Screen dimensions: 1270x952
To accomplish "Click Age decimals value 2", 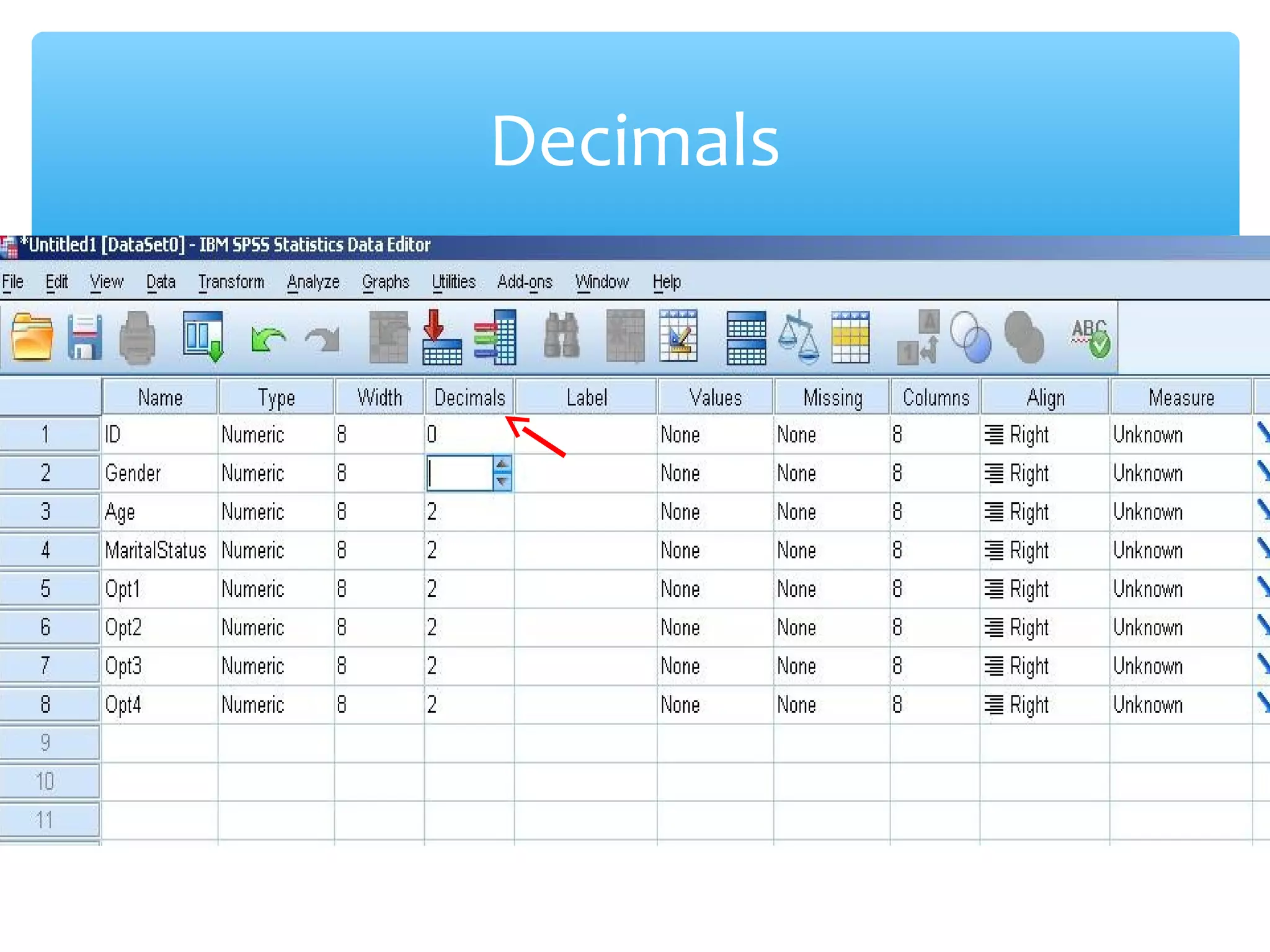I will click(x=469, y=512).
